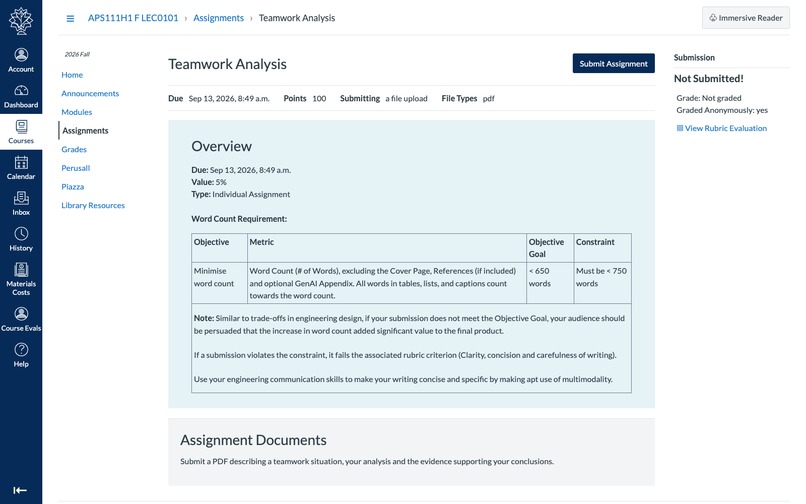Click the Due date in the details row
Viewport: 806px width, 504px height.
[x=218, y=98]
